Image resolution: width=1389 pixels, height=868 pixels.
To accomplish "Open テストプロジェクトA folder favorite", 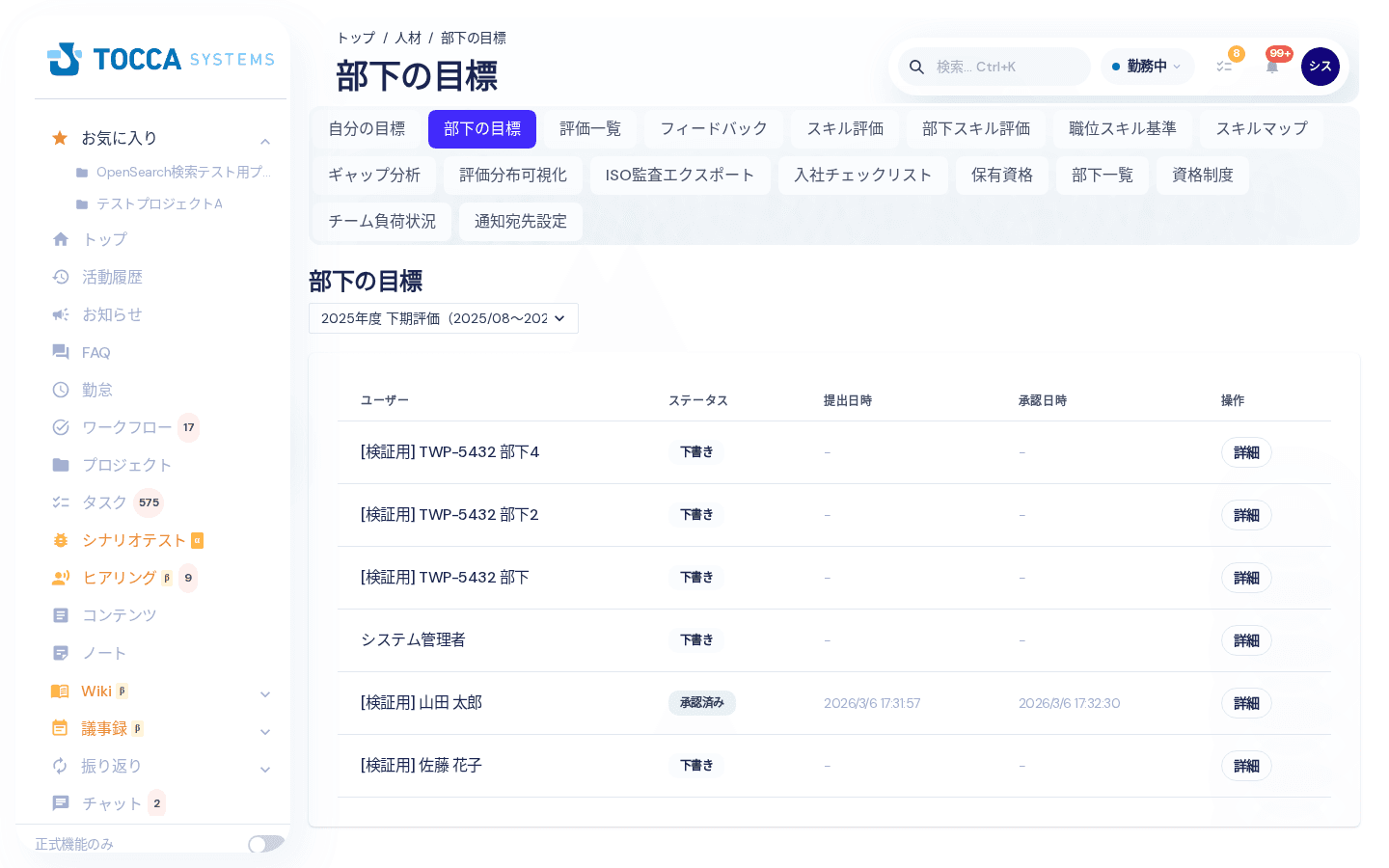I will point(150,203).
